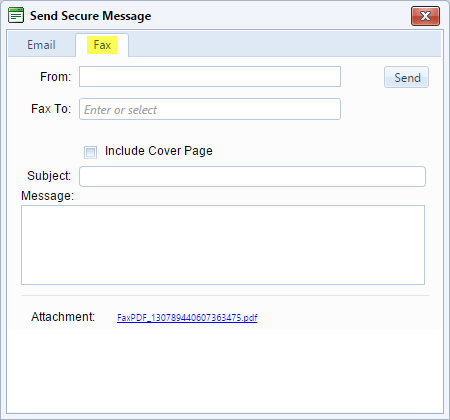
Task: Open the Fax To combo box
Action: [210, 109]
